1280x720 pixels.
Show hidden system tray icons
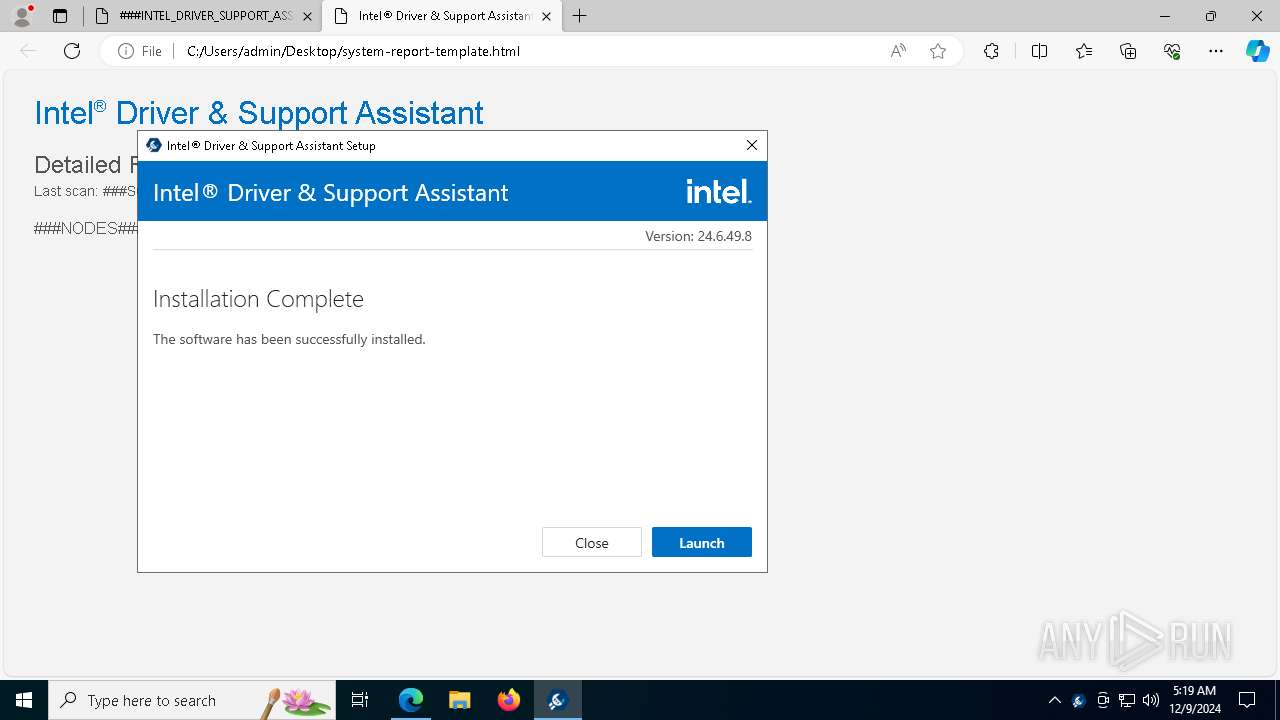(x=1054, y=700)
